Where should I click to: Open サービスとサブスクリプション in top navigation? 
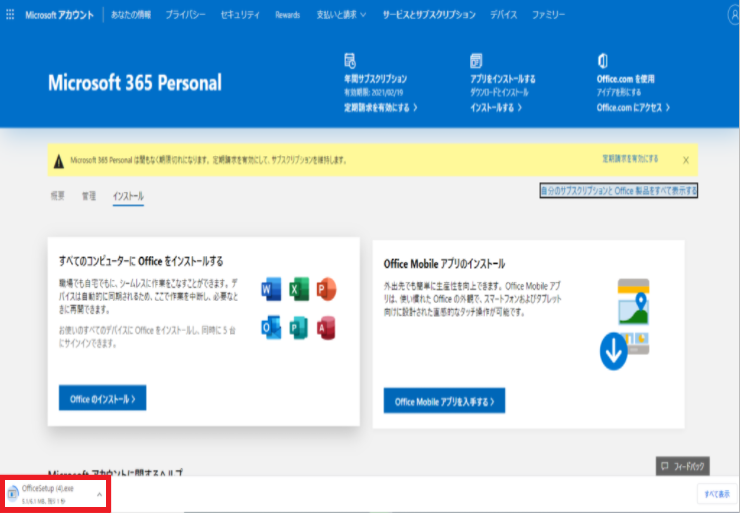[x=429, y=15]
